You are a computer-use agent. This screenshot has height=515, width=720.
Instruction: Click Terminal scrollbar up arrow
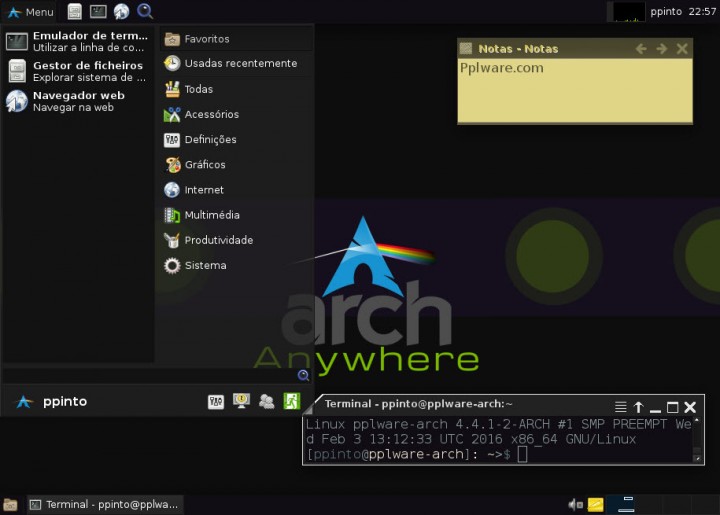(697, 420)
